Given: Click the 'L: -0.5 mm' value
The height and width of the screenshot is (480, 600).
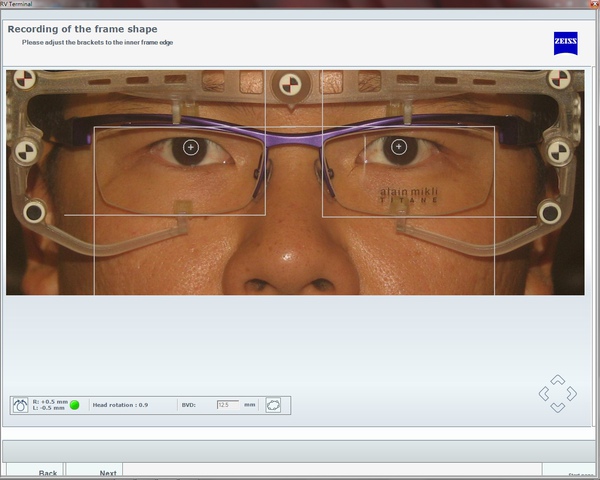Looking at the screenshot, I should click(49, 408).
